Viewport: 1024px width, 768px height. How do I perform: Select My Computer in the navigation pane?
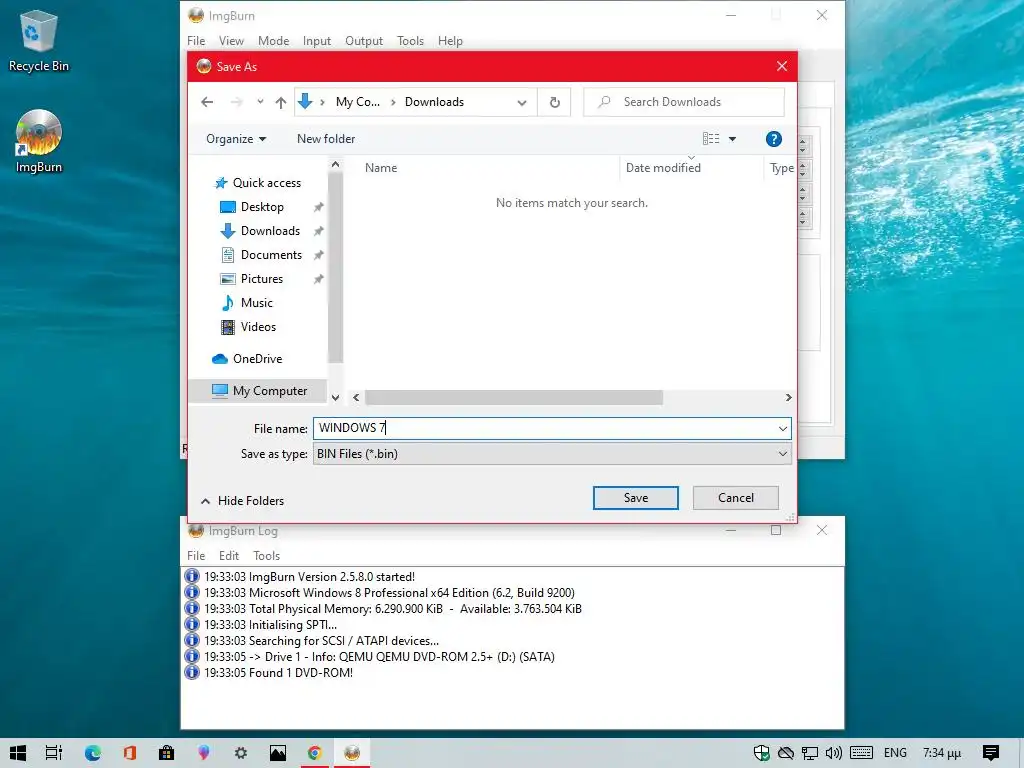[x=259, y=391]
